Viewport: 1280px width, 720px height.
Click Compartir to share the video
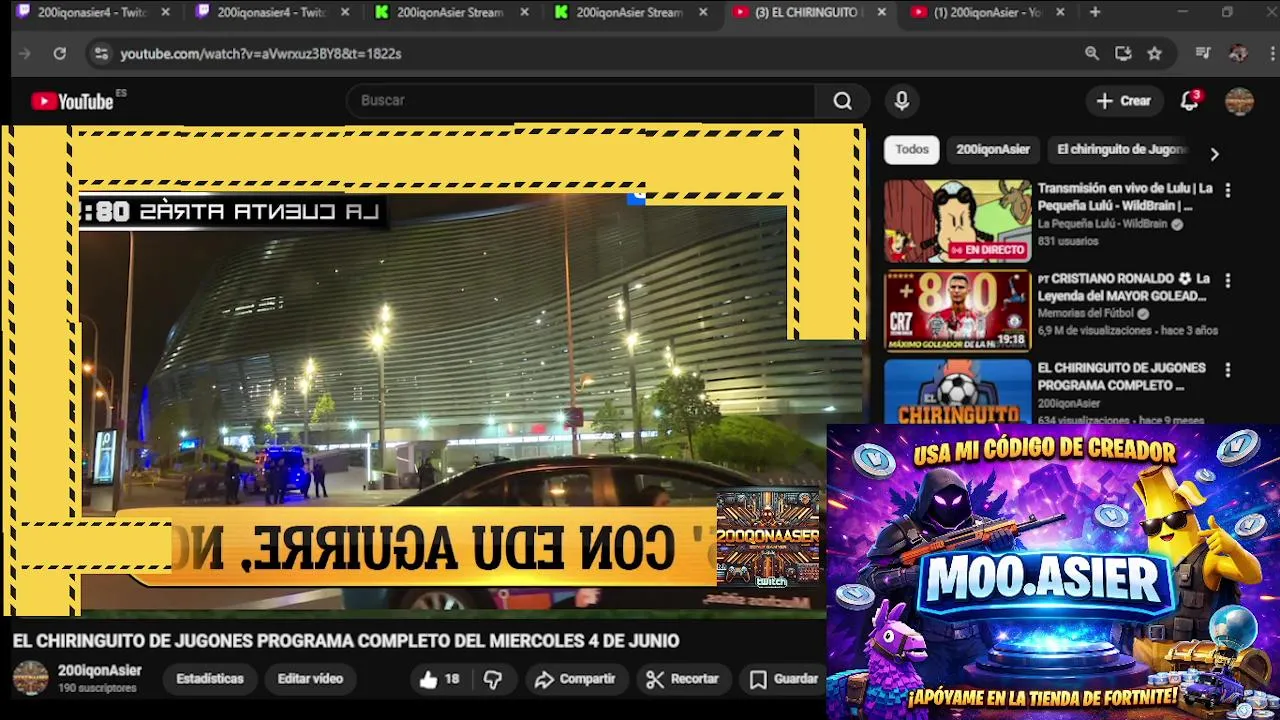tap(575, 679)
